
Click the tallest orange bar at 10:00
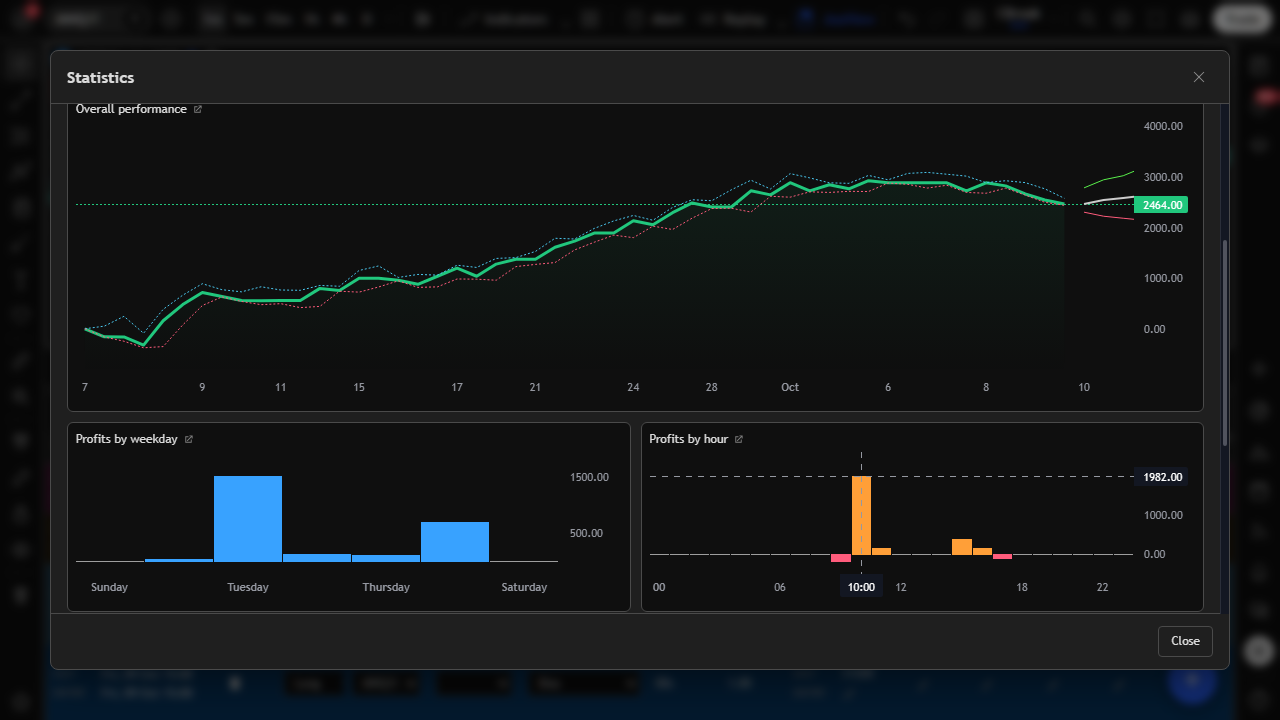pyautogui.click(x=861, y=515)
